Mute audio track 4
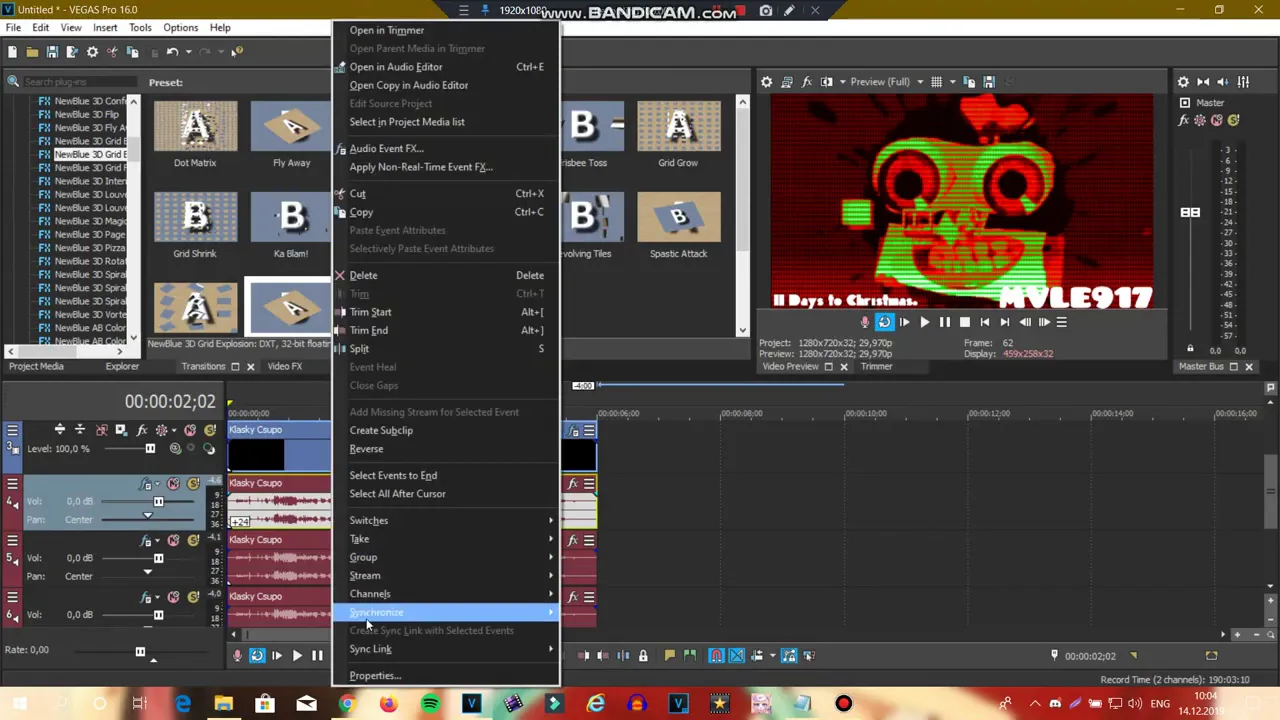 click(x=173, y=484)
